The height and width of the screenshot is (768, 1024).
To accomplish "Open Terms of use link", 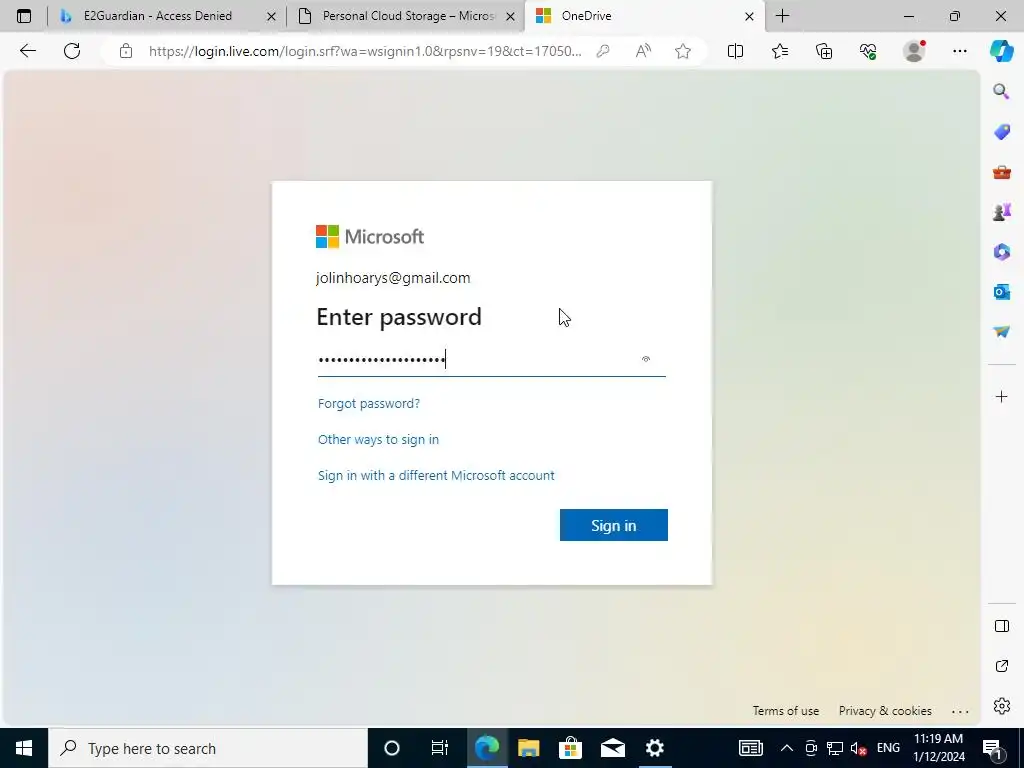I will point(786,711).
